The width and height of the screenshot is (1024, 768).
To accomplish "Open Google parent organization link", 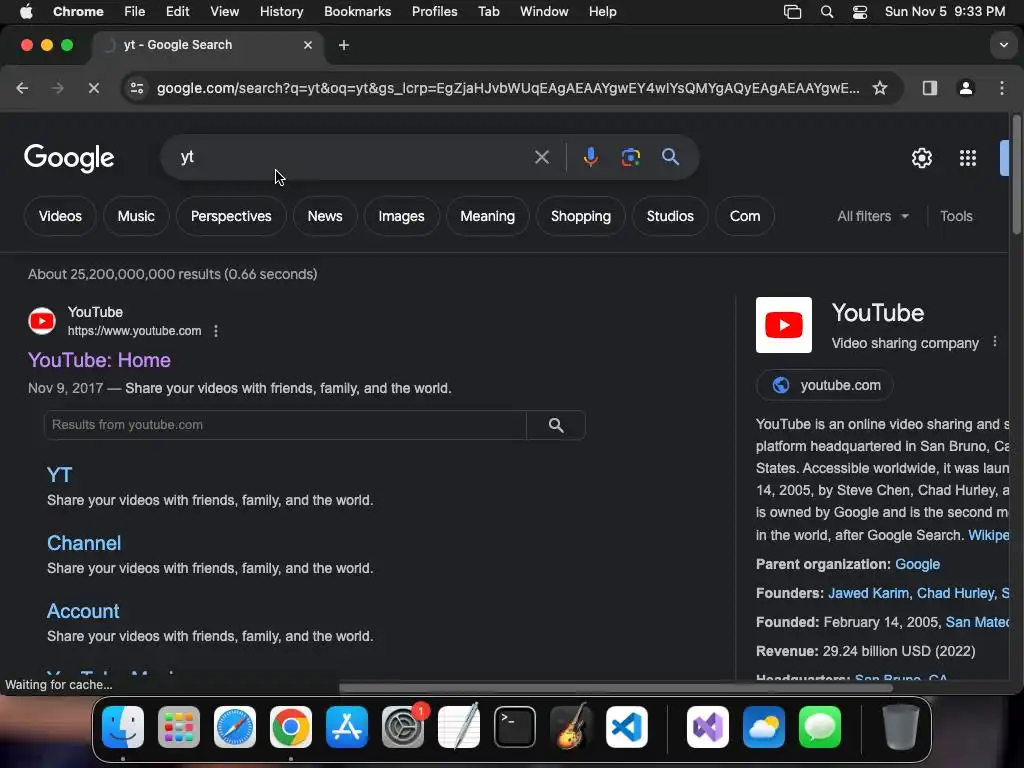I will pyautogui.click(x=917, y=564).
